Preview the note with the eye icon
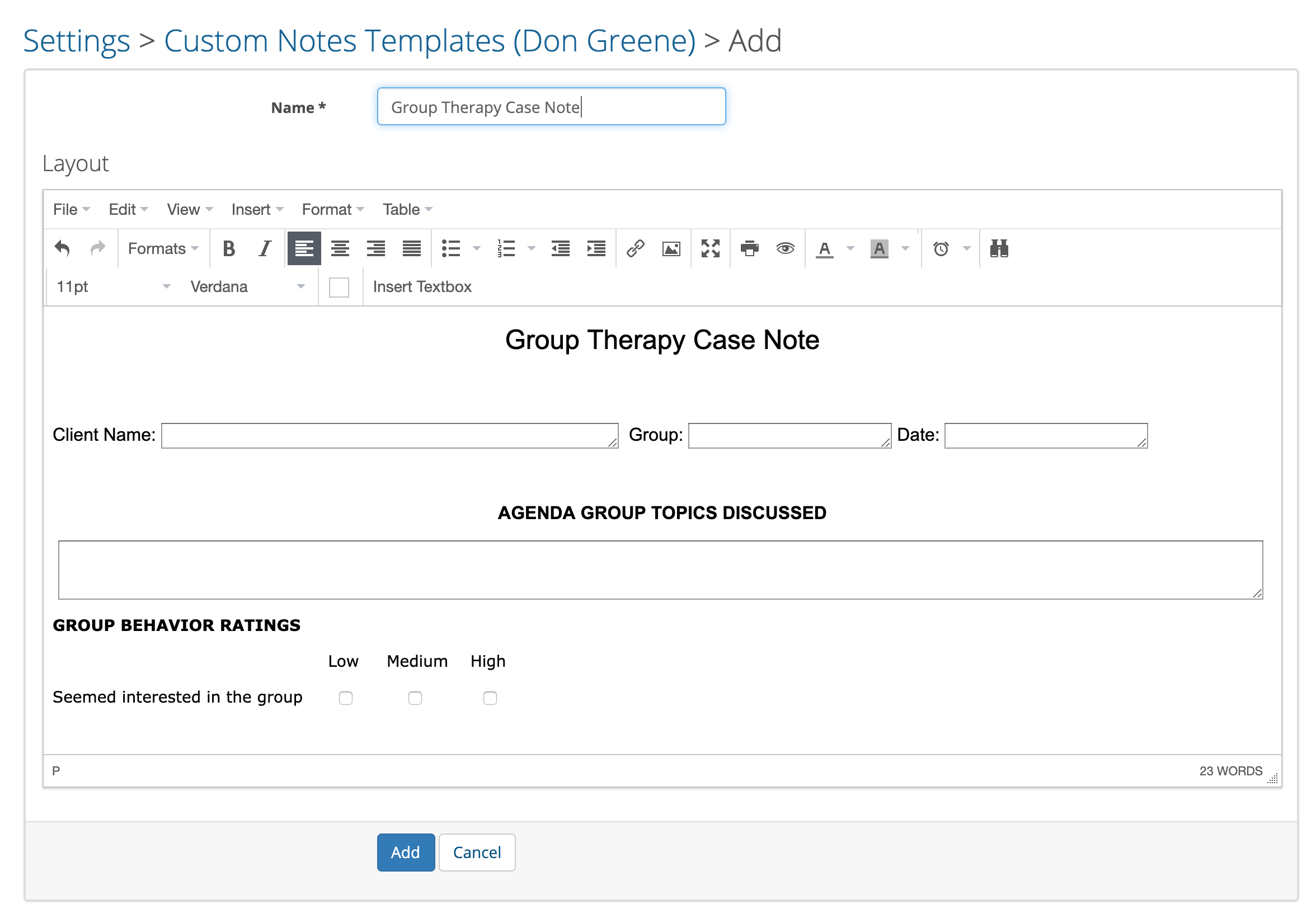 [x=785, y=249]
